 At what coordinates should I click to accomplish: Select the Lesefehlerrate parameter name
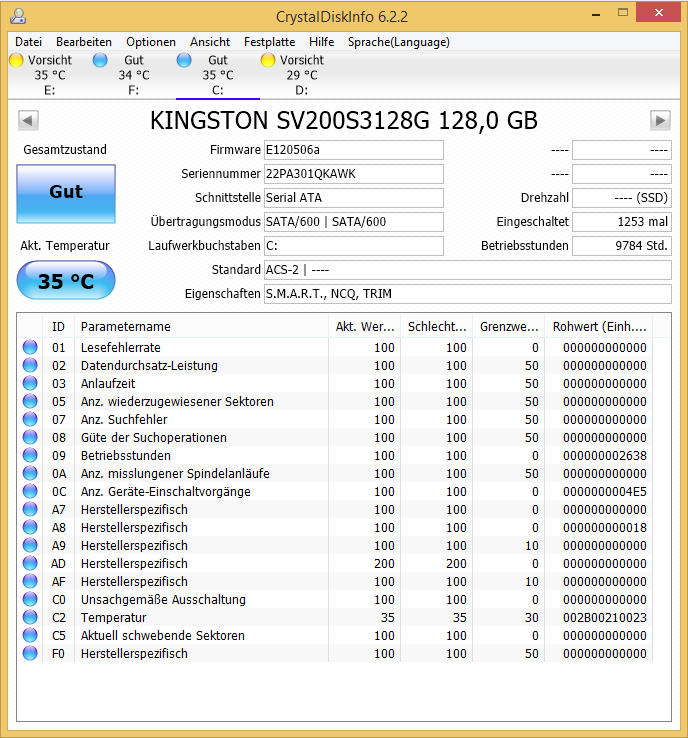120,347
